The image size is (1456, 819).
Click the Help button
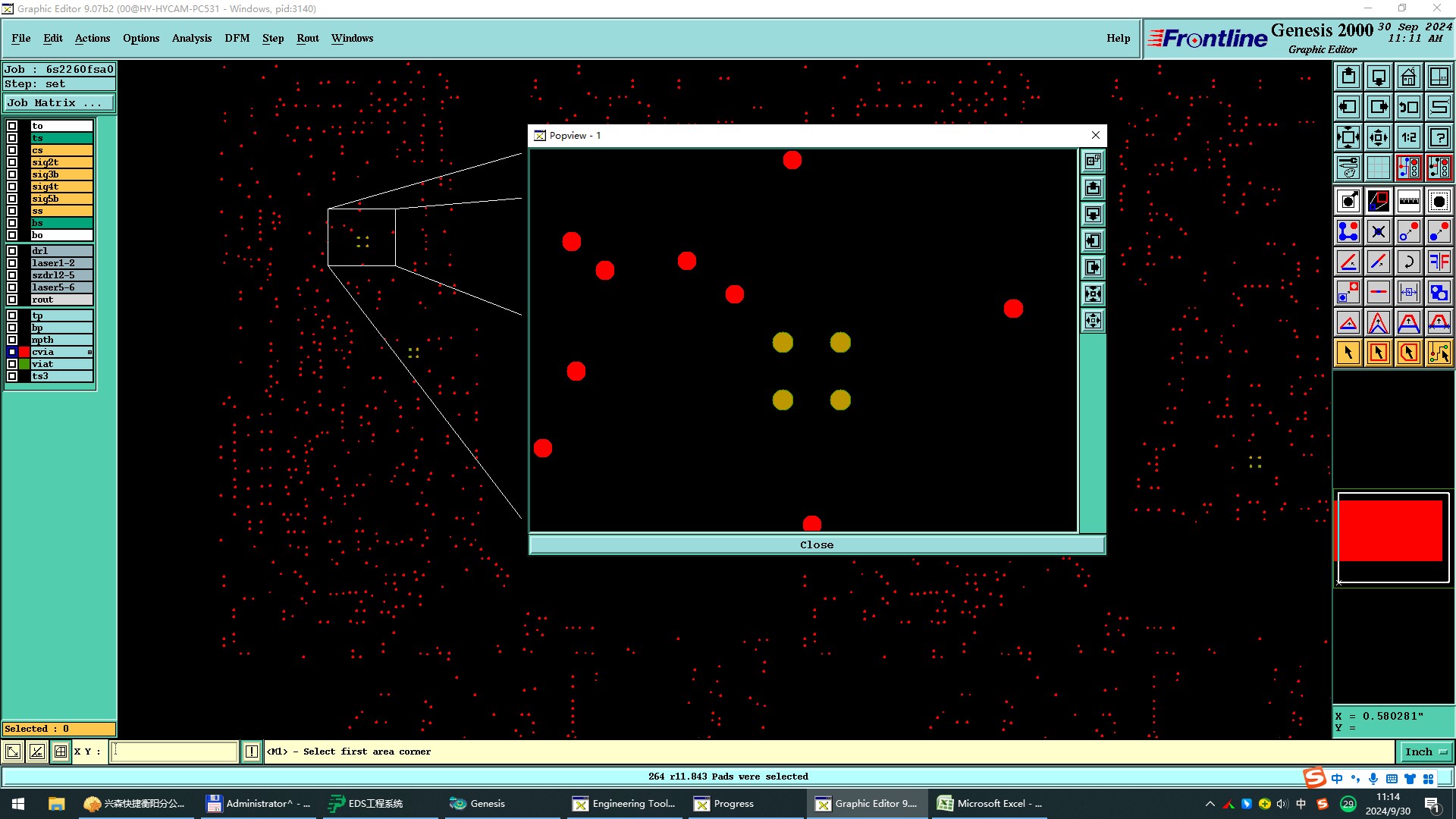point(1118,38)
